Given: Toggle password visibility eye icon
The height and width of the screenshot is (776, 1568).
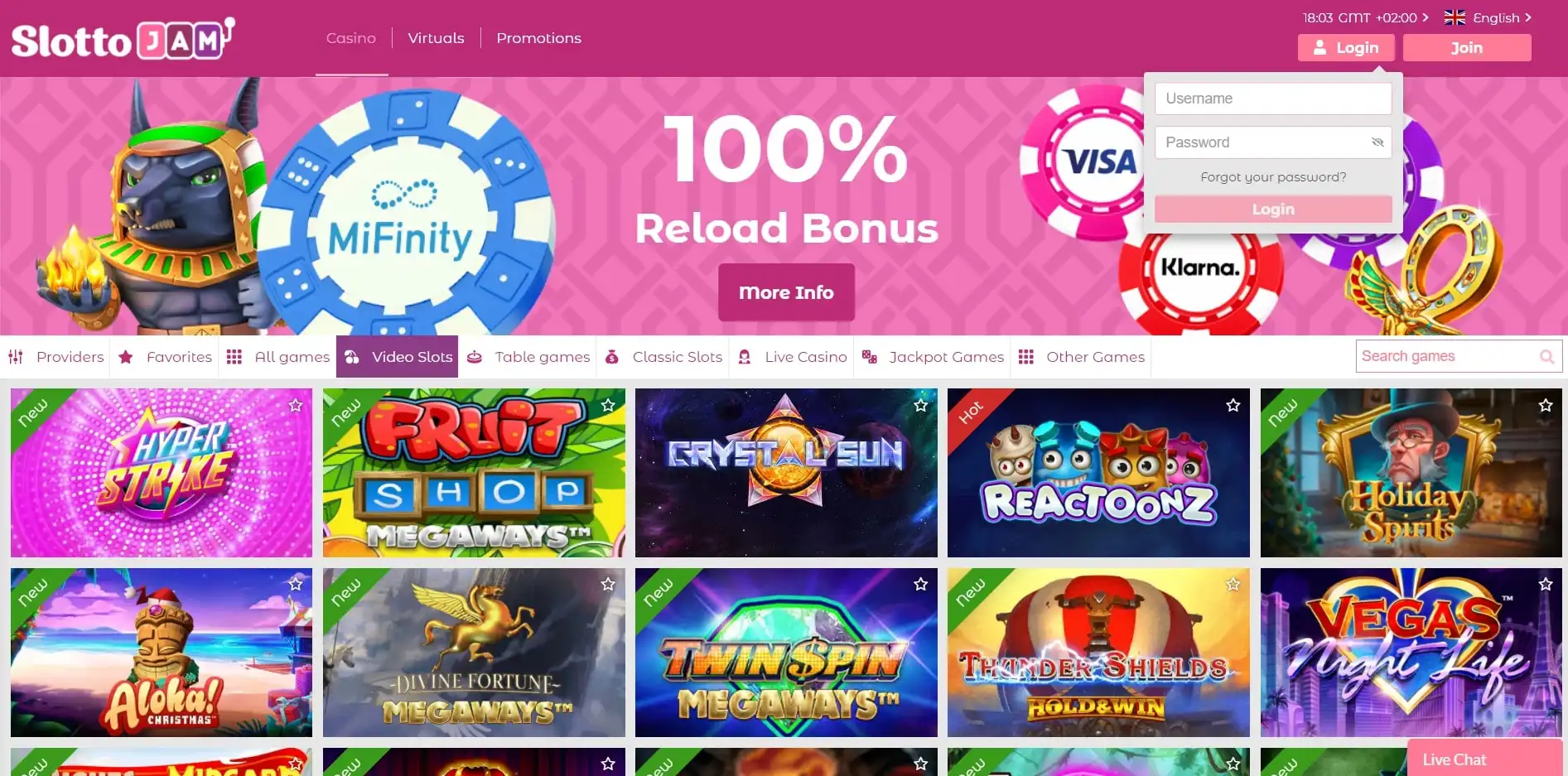Looking at the screenshot, I should coord(1377,142).
